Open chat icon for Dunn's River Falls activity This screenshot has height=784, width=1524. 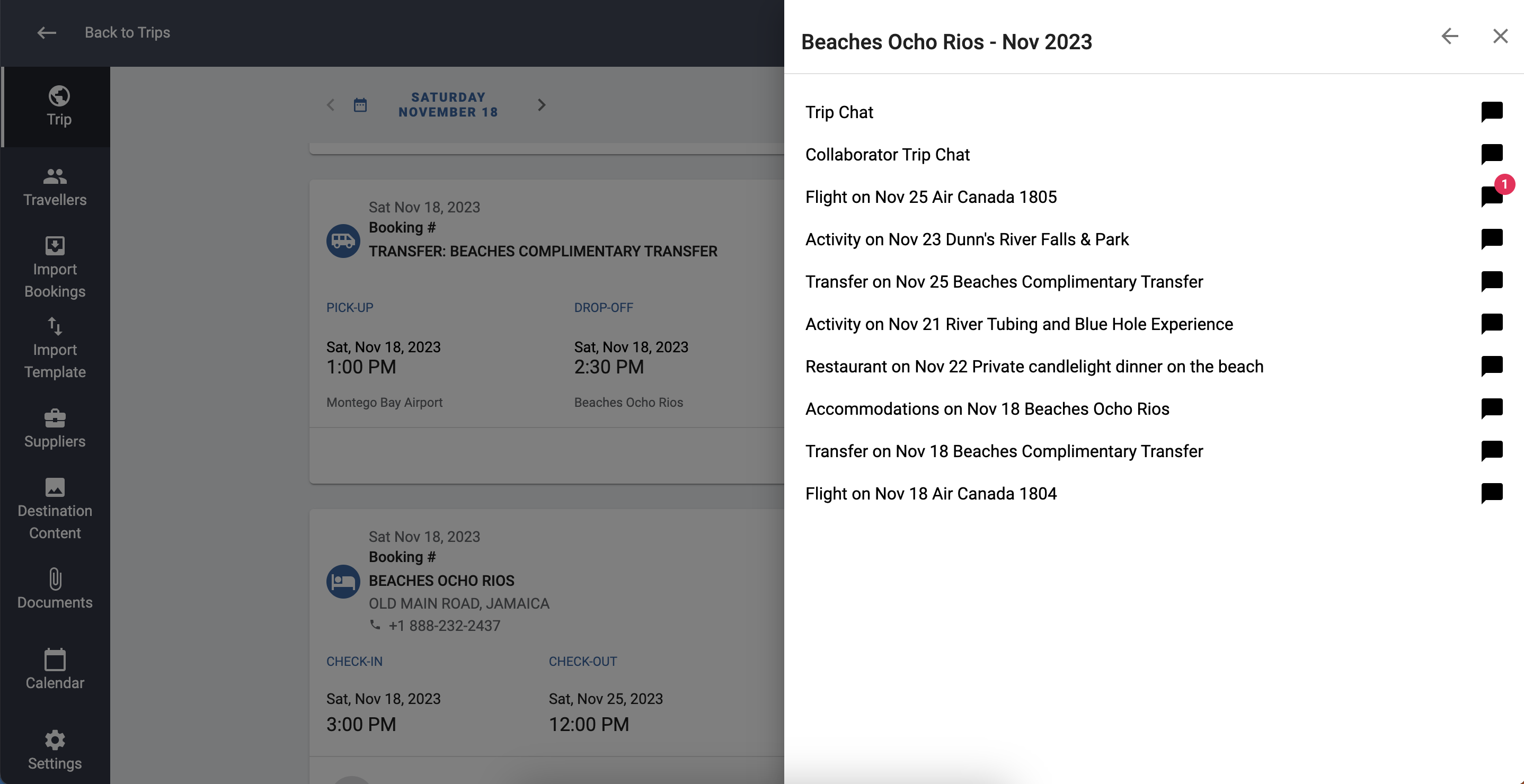point(1492,239)
